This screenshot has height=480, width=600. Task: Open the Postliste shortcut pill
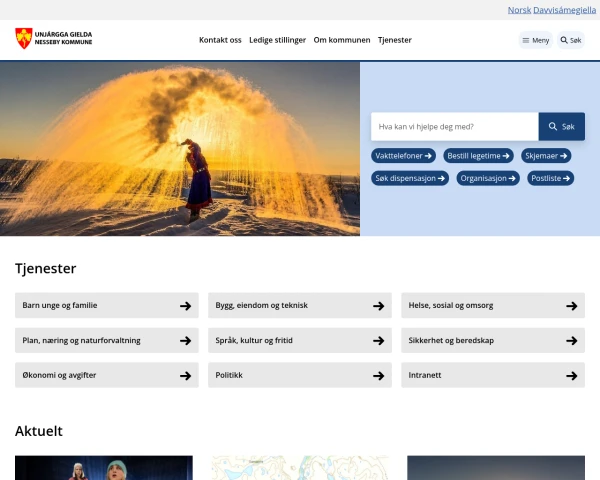pyautogui.click(x=550, y=178)
